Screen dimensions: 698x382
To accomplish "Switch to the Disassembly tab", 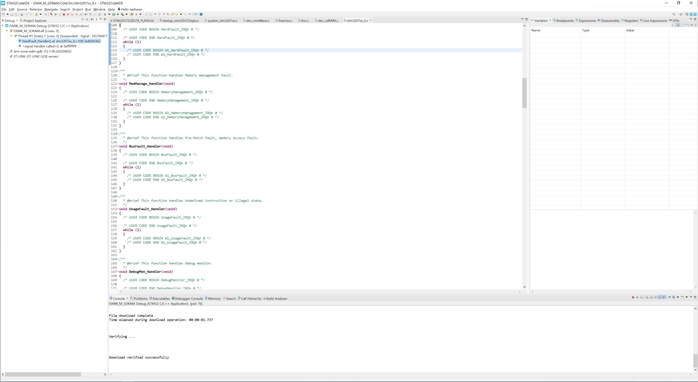I will coord(609,20).
